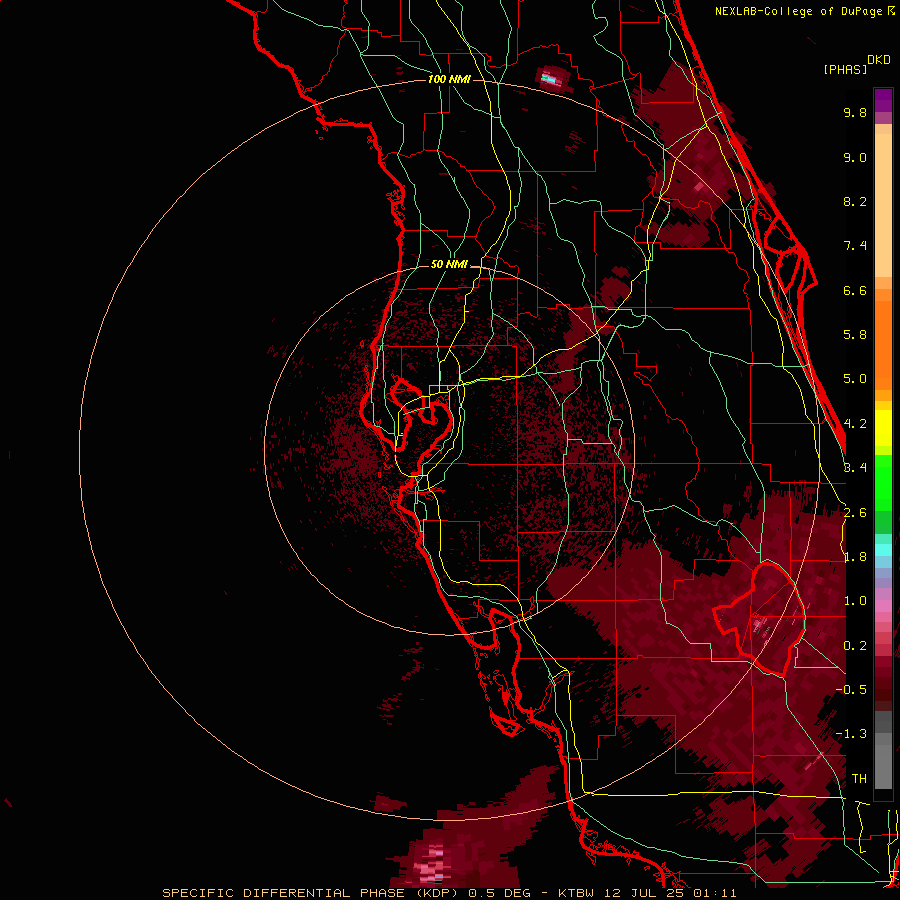Click the 5.0 value on color scale
This screenshot has width=900, height=900.
[x=855, y=379]
